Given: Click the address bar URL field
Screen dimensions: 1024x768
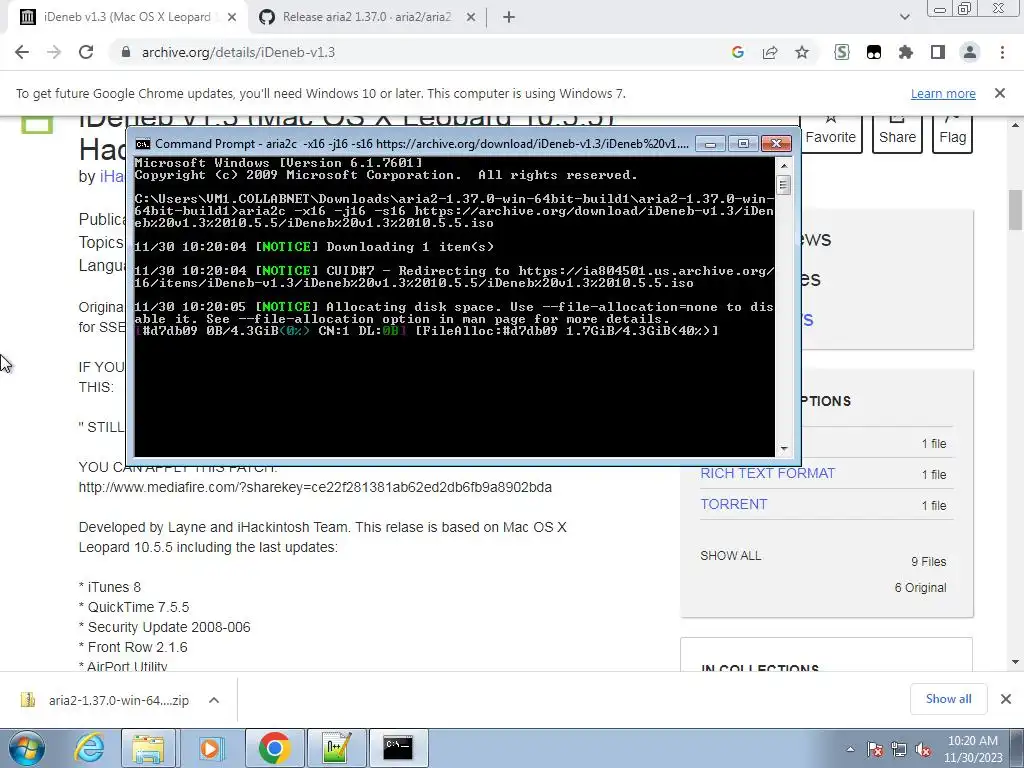Looking at the screenshot, I should coord(418,52).
